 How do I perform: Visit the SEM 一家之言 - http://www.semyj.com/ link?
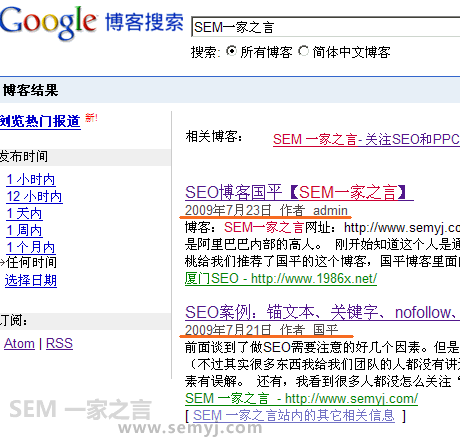point(301,398)
